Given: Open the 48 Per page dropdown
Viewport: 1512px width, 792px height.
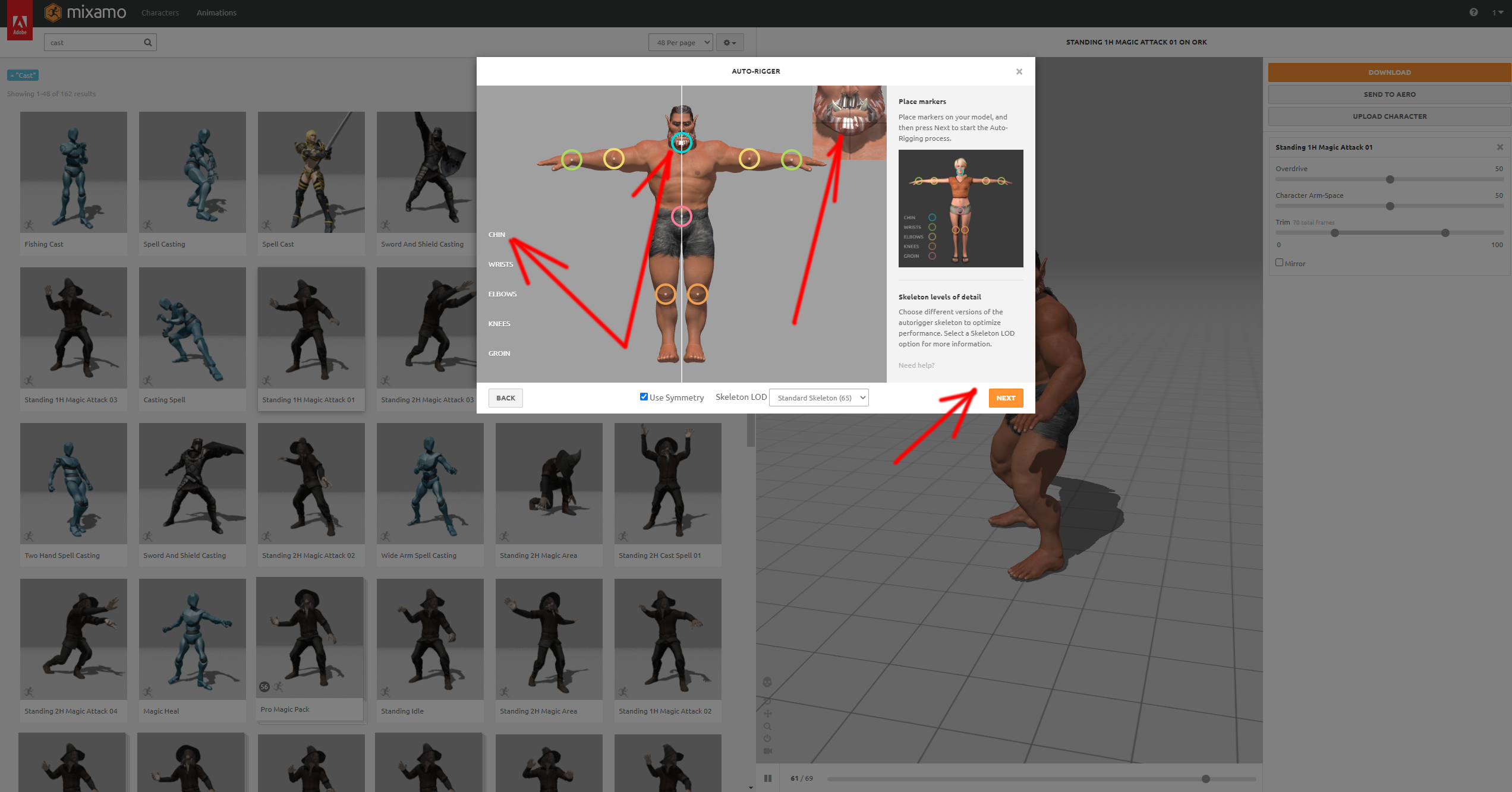Looking at the screenshot, I should click(680, 42).
